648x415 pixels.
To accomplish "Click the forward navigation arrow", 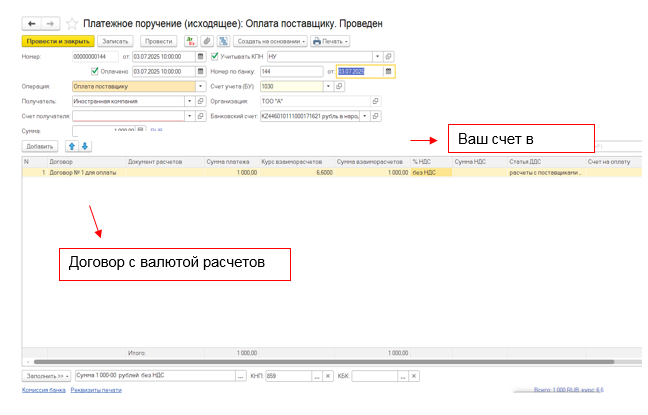I will pos(50,22).
